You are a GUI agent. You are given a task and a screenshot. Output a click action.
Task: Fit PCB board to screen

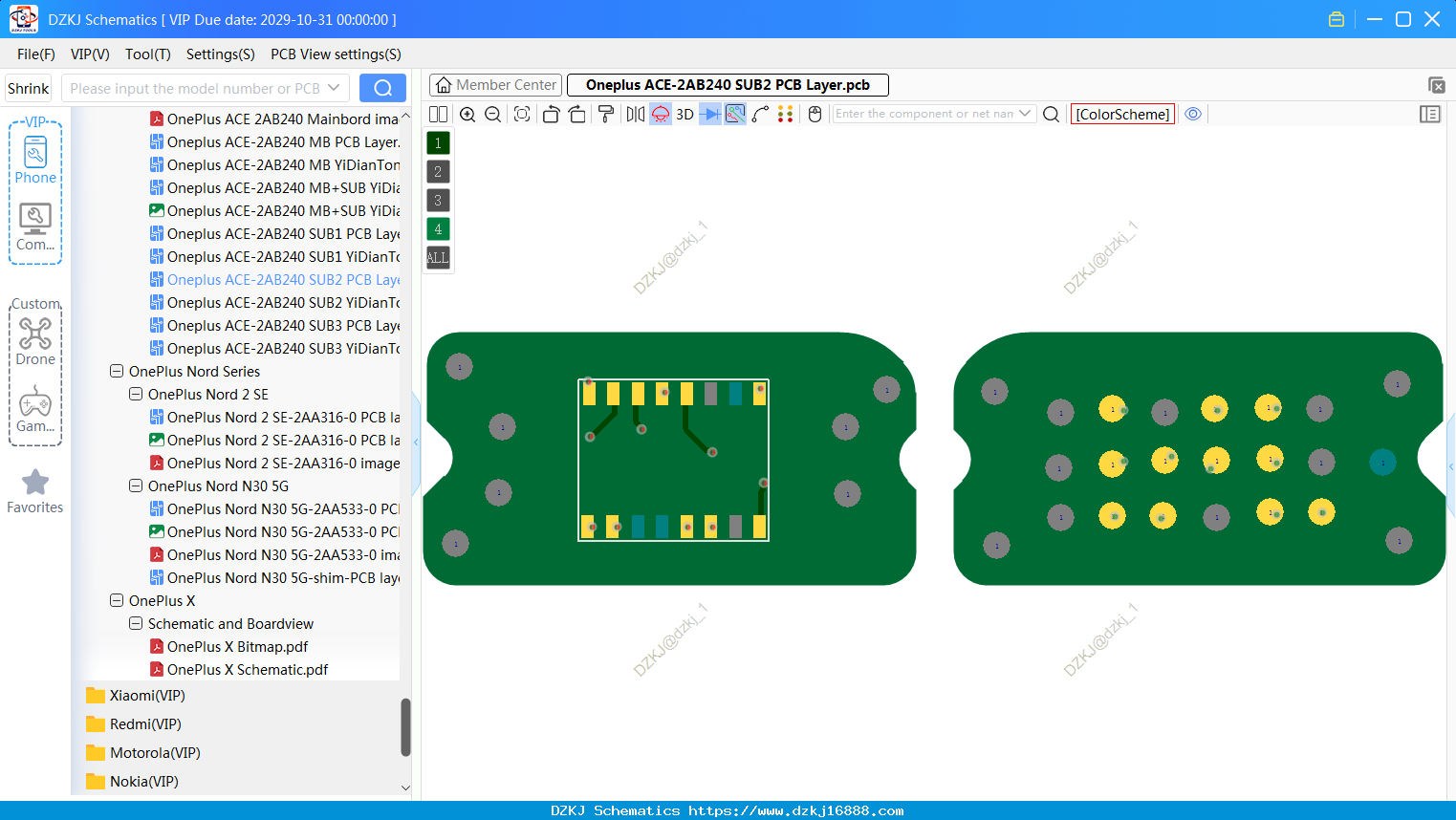pyautogui.click(x=522, y=114)
